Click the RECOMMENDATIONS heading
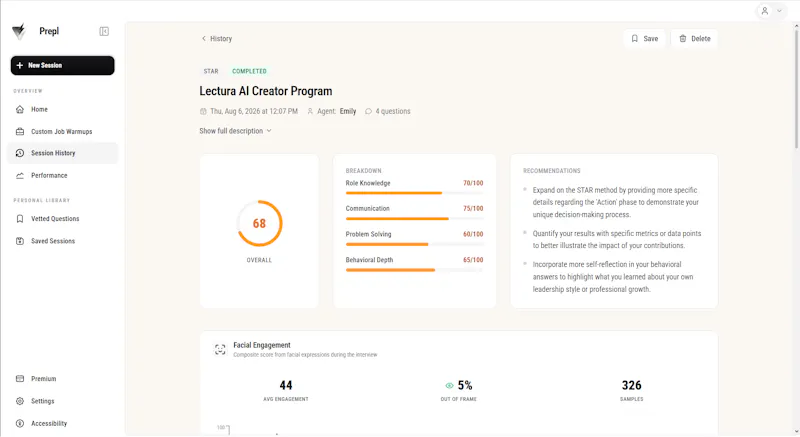The width and height of the screenshot is (800, 437). tap(552, 171)
